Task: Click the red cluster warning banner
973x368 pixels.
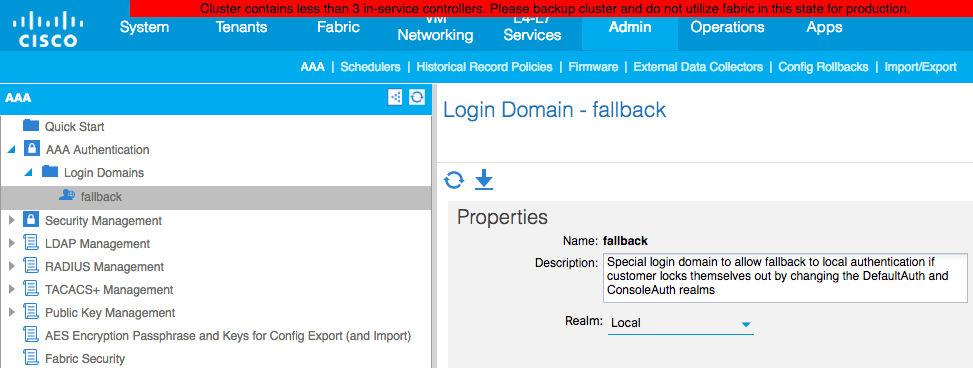Action: (552, 9)
